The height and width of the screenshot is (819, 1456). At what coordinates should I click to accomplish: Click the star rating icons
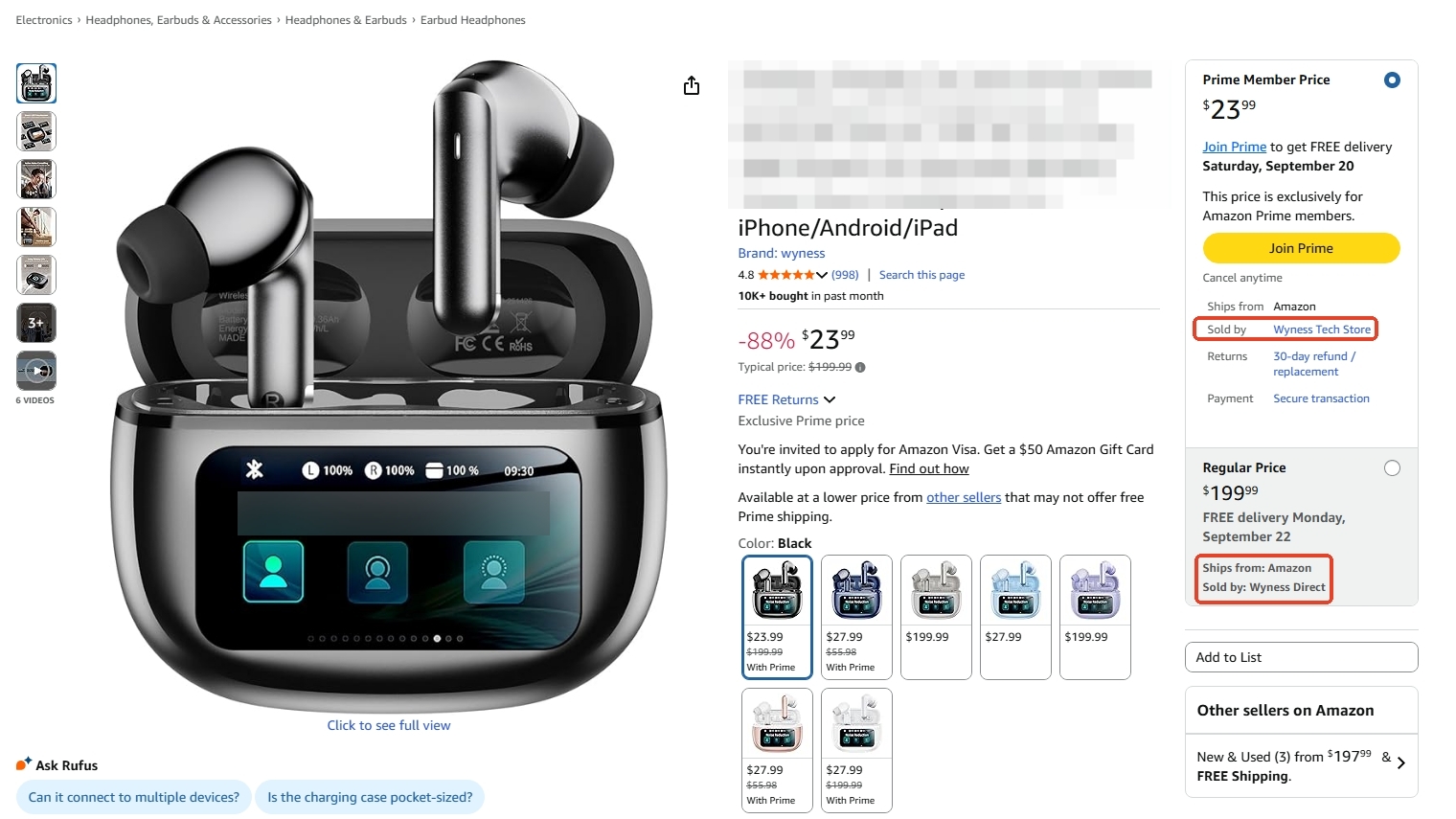[x=785, y=275]
